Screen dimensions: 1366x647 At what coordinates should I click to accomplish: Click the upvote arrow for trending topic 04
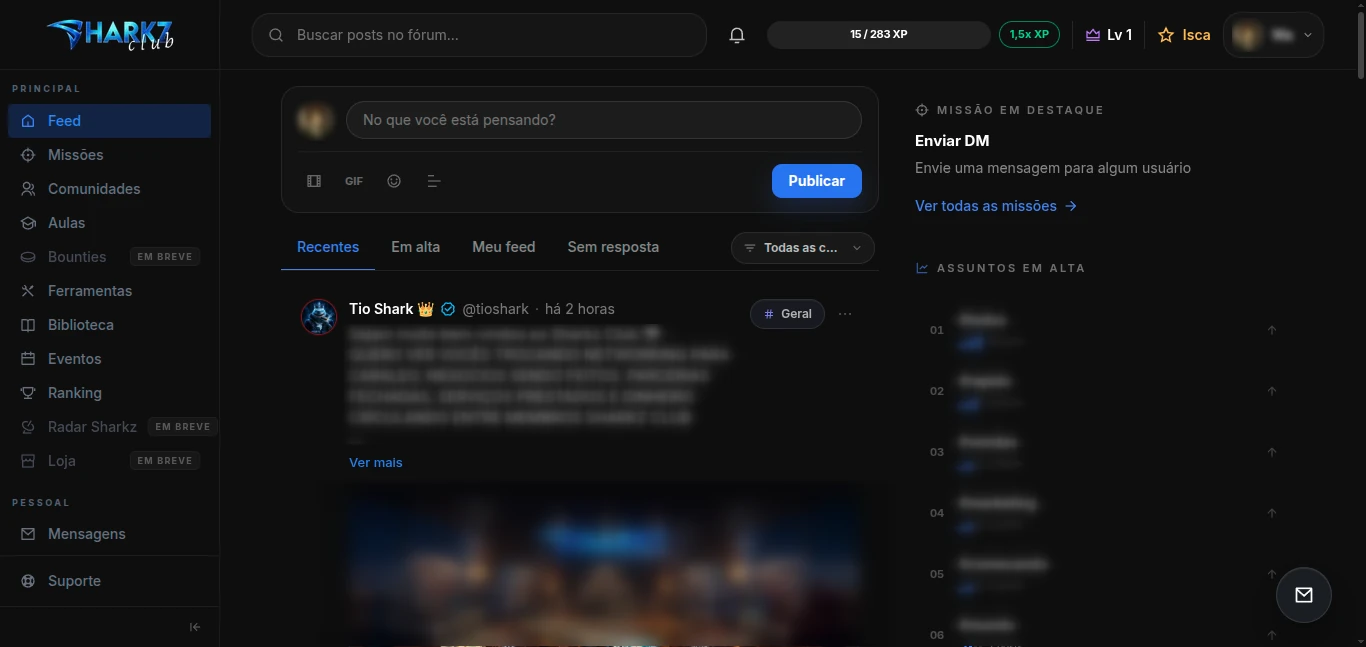click(1272, 513)
